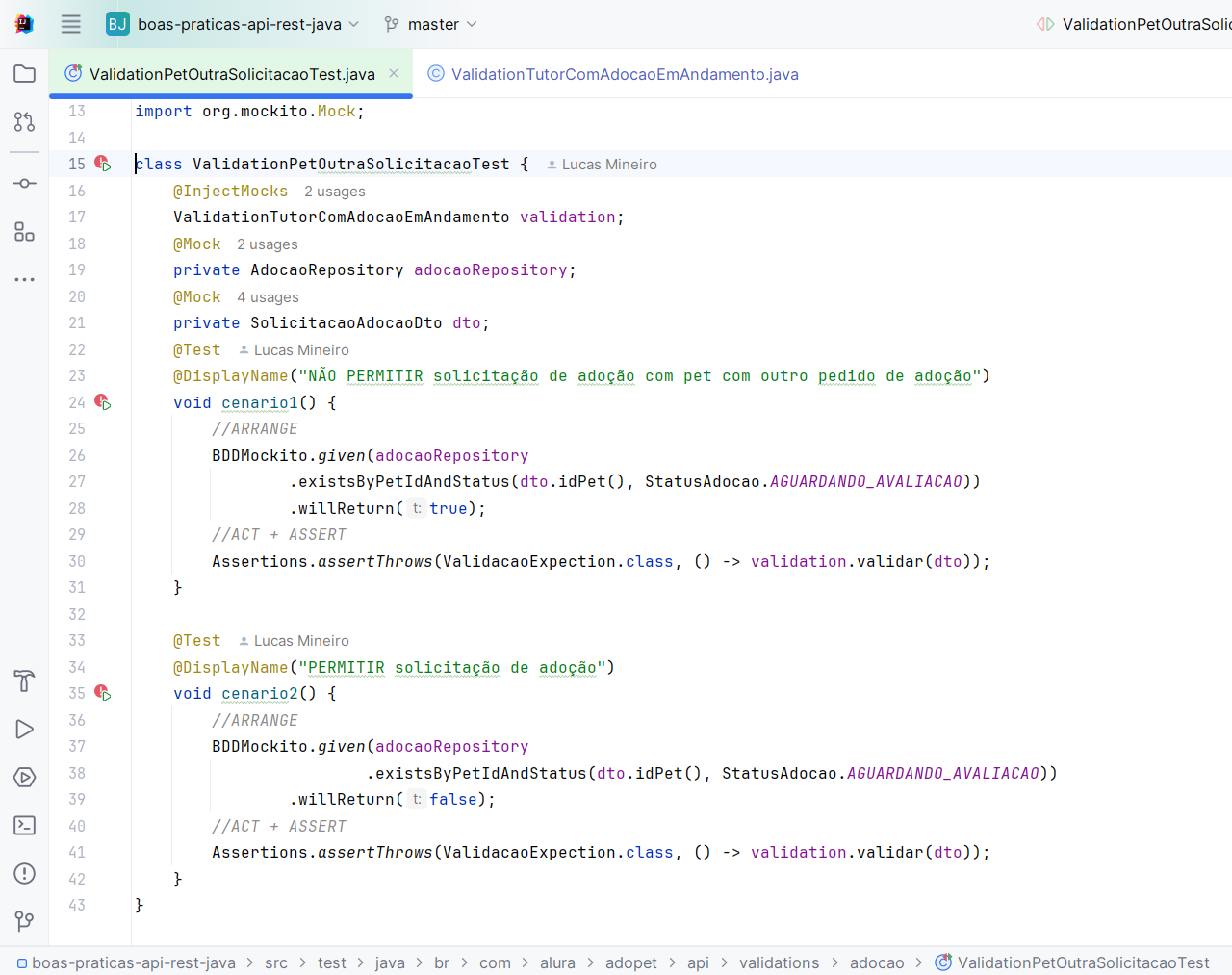Click the br breadcrumb
The image size is (1232, 975).
pos(442,962)
